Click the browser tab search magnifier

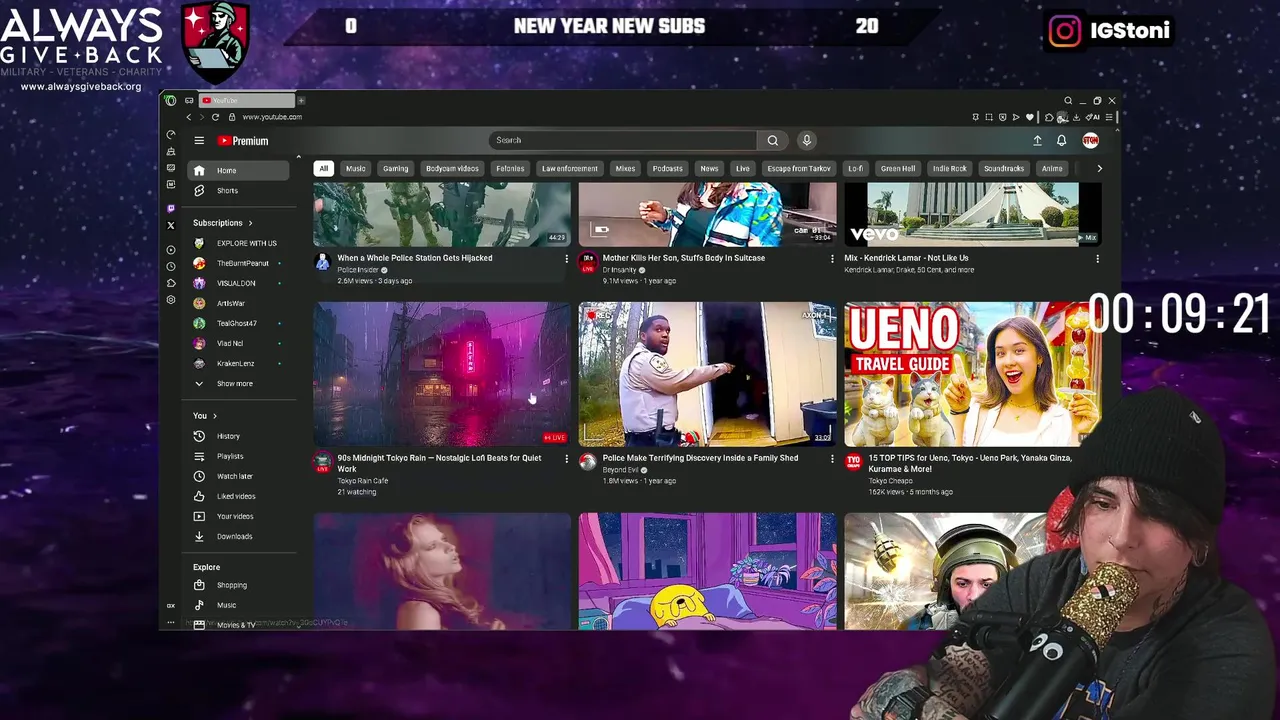click(x=1068, y=101)
